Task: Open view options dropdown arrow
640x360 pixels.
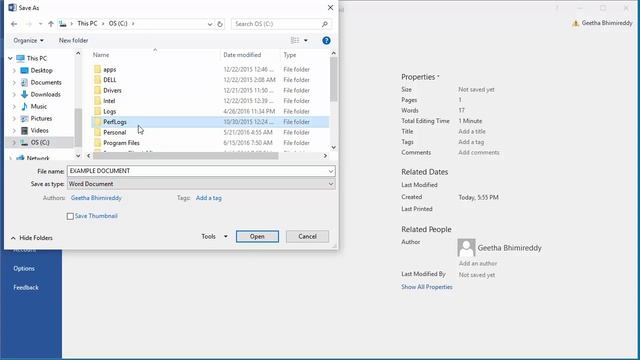Action: coord(306,40)
